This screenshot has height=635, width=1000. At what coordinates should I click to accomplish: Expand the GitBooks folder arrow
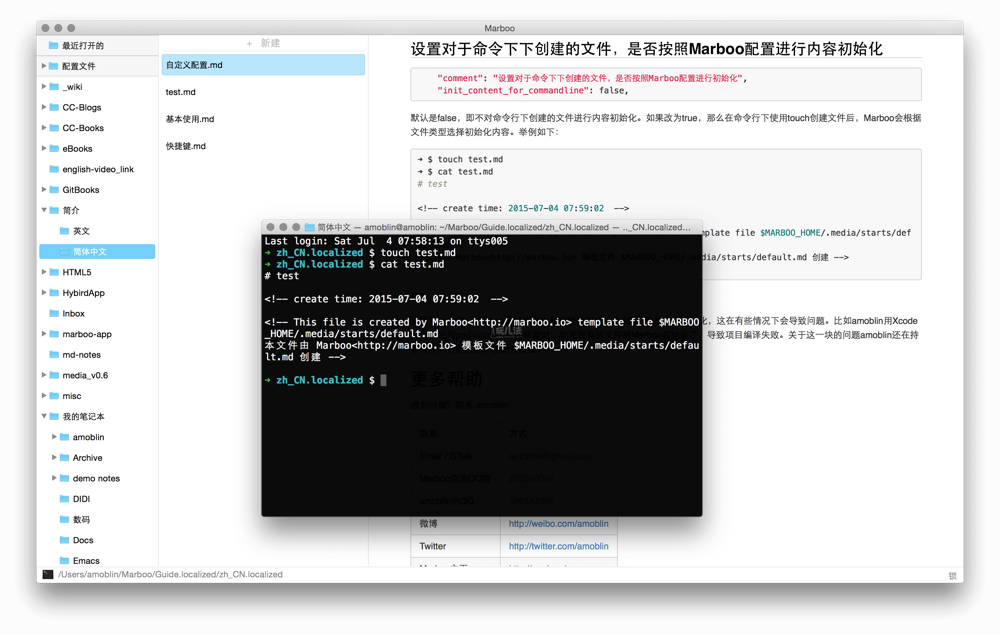(x=44, y=189)
